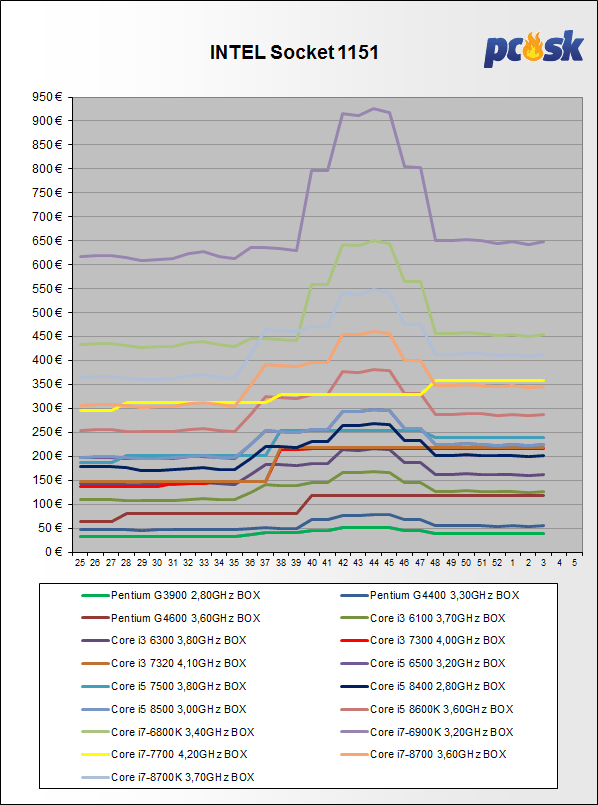Select the Core i7-8700 3,60GHz BOX legend label
Viewport: 598px width, 805px height.
(438, 754)
